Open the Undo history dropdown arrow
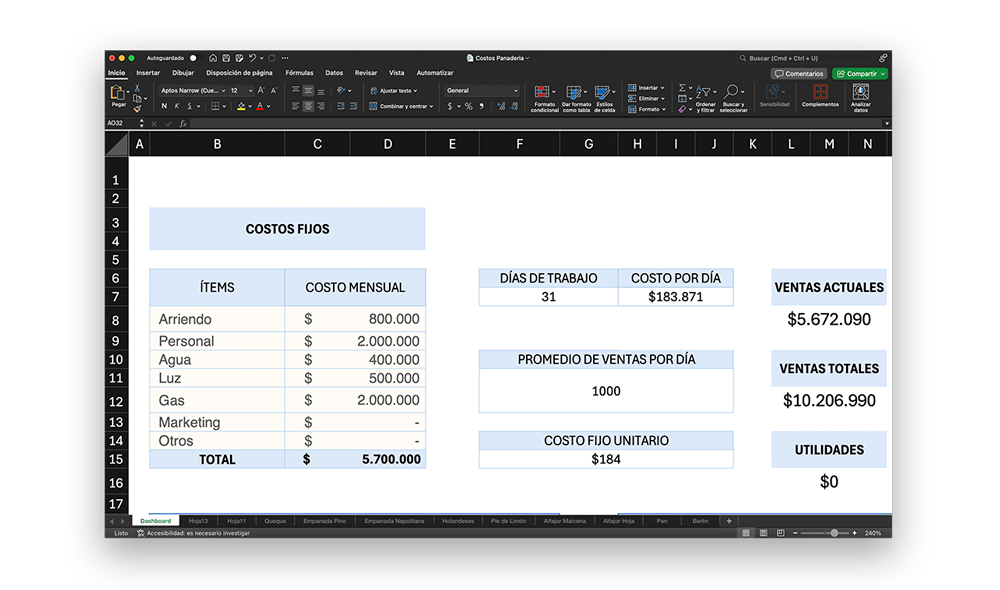Screen dimensions: 1000x590 tap(261, 58)
